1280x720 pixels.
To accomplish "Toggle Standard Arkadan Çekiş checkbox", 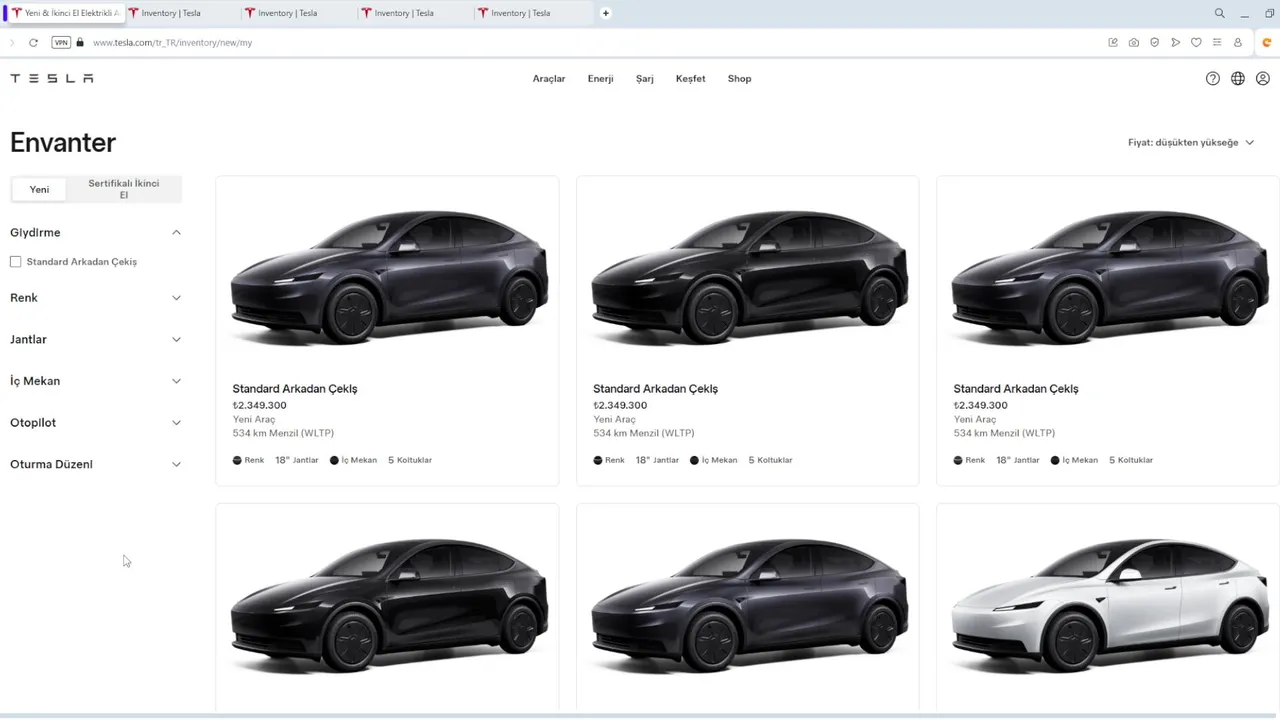I will 15,262.
